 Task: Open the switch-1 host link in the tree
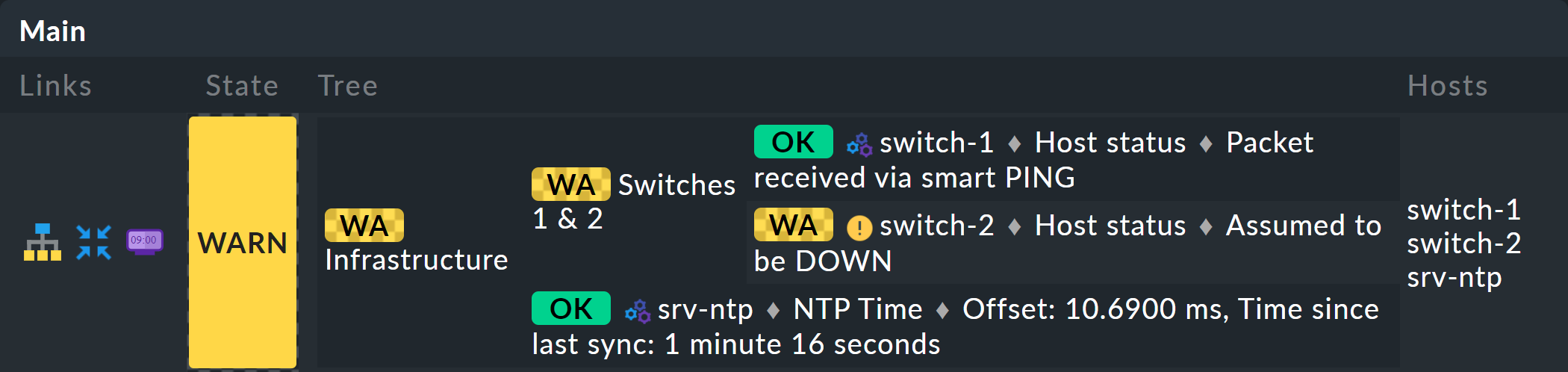tap(936, 143)
